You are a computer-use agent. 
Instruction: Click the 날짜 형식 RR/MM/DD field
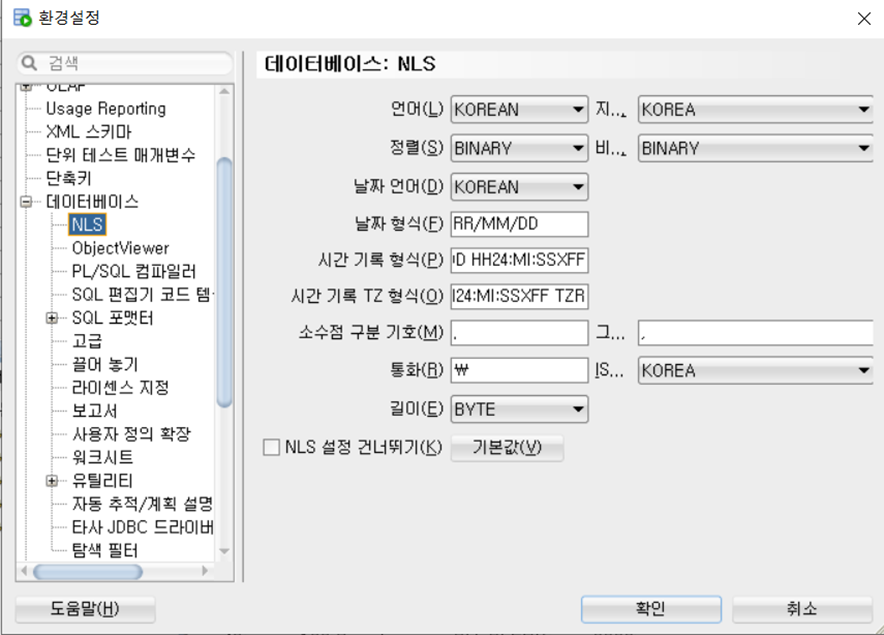pos(519,224)
